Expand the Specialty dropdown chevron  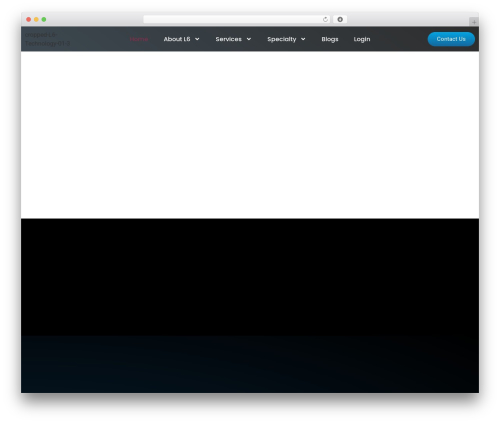[303, 39]
